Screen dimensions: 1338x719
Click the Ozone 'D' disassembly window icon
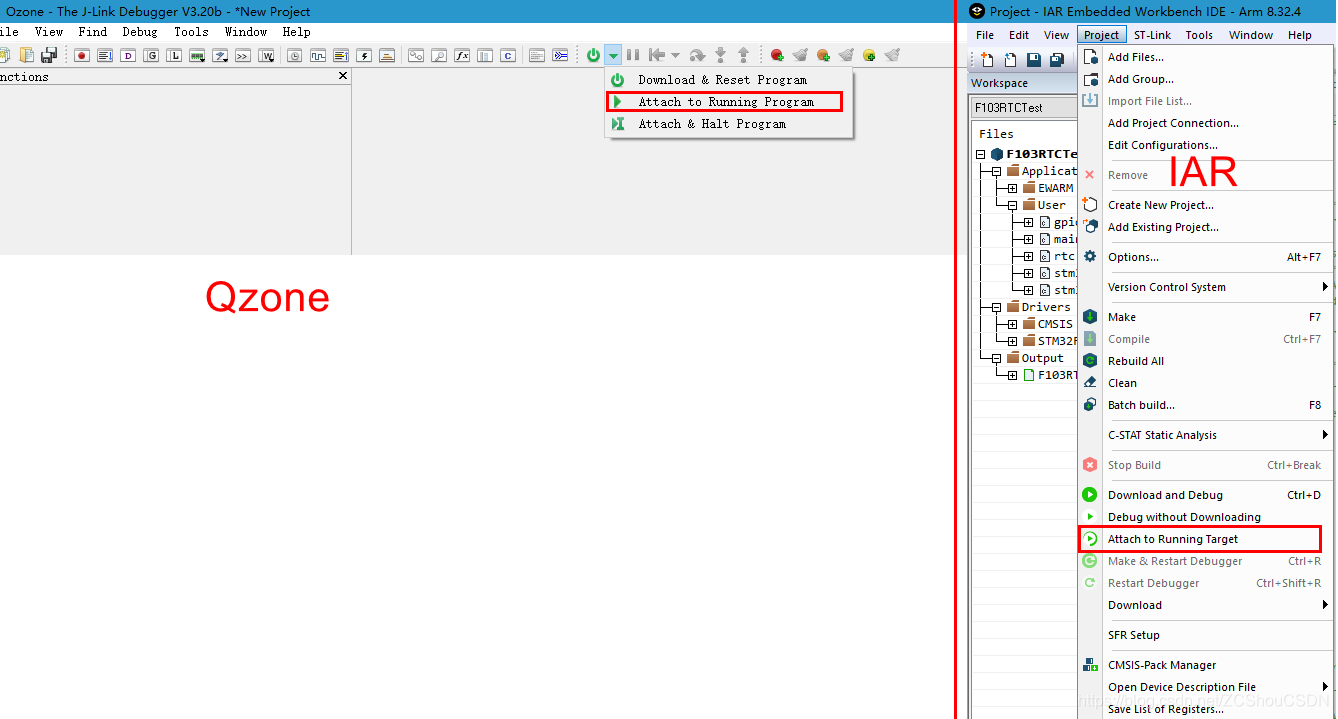pyautogui.click(x=128, y=55)
